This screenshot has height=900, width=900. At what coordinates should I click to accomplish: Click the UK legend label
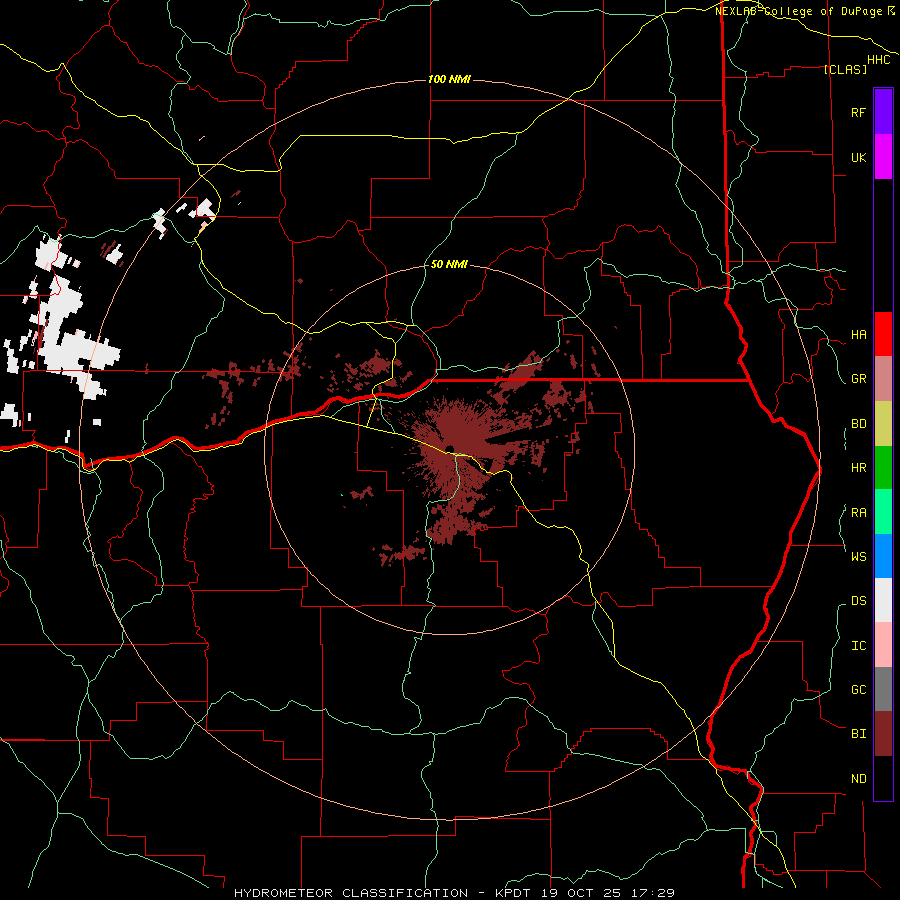[x=858, y=157]
